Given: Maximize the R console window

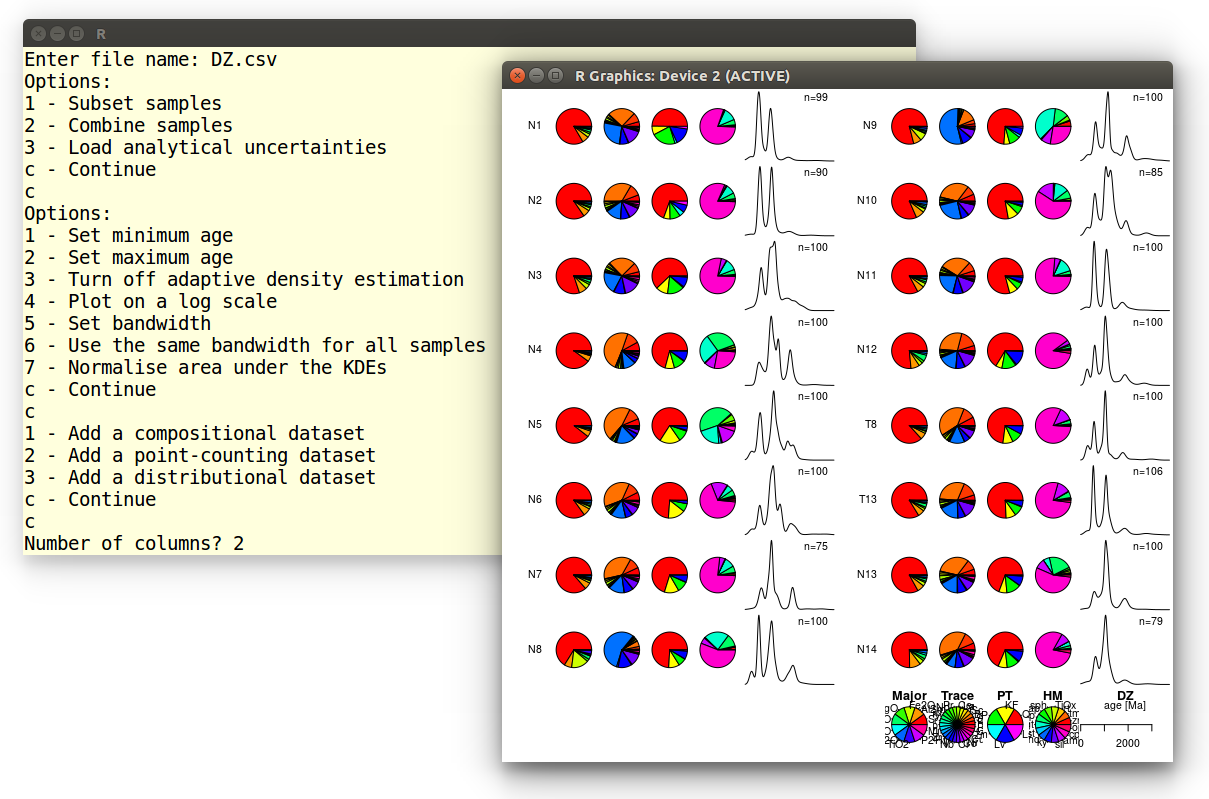Looking at the screenshot, I should pyautogui.click(x=76, y=33).
